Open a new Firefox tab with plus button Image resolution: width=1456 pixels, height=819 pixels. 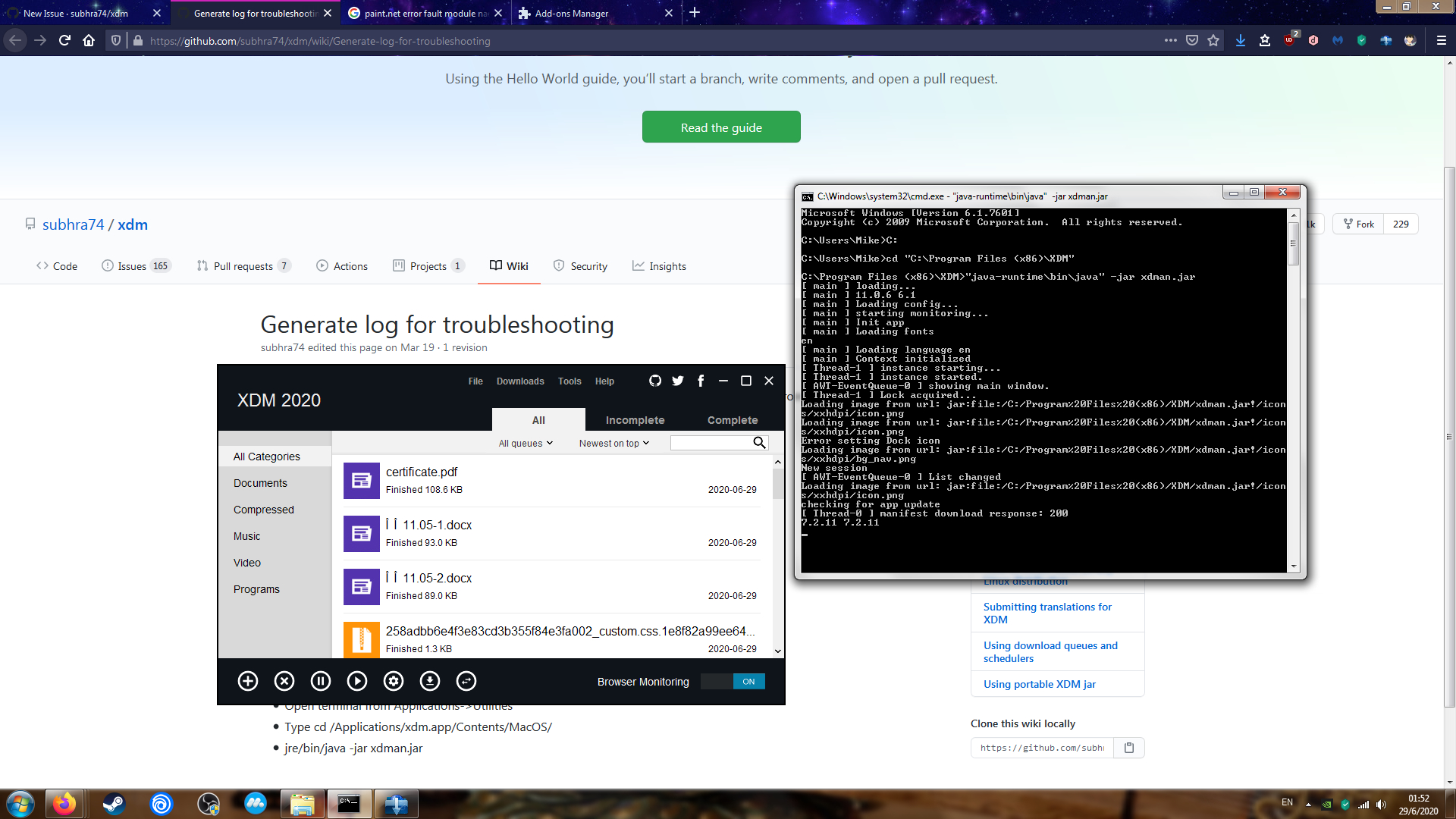[695, 12]
